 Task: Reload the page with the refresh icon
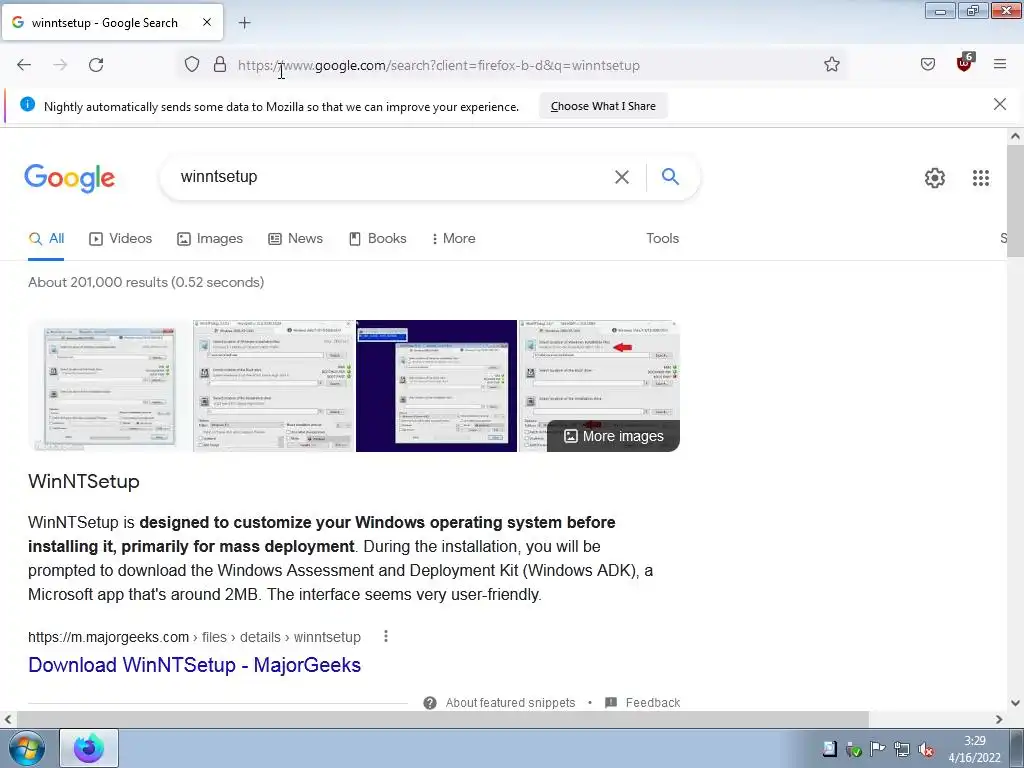(96, 65)
